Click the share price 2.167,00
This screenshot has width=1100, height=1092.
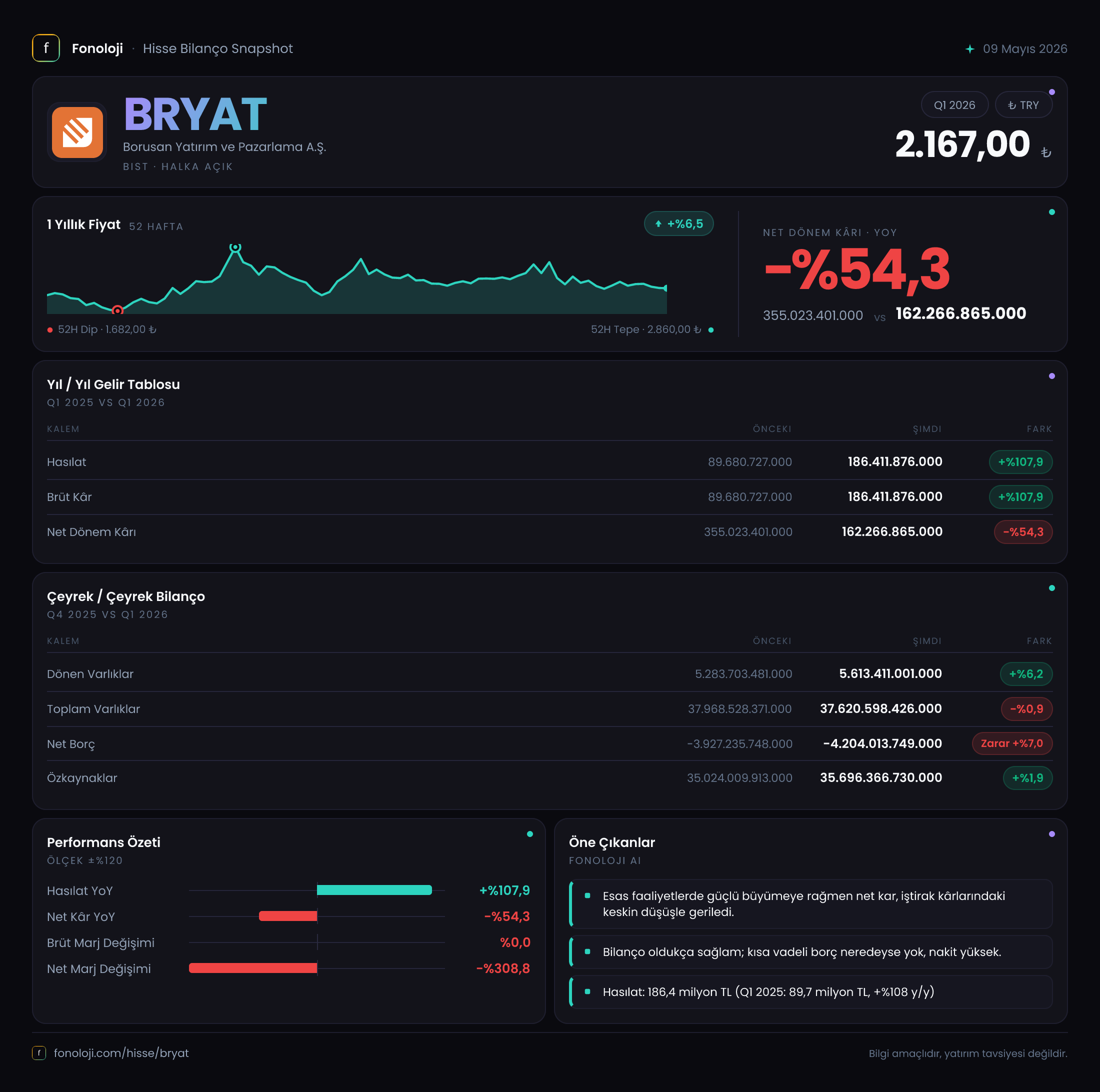[x=963, y=144]
